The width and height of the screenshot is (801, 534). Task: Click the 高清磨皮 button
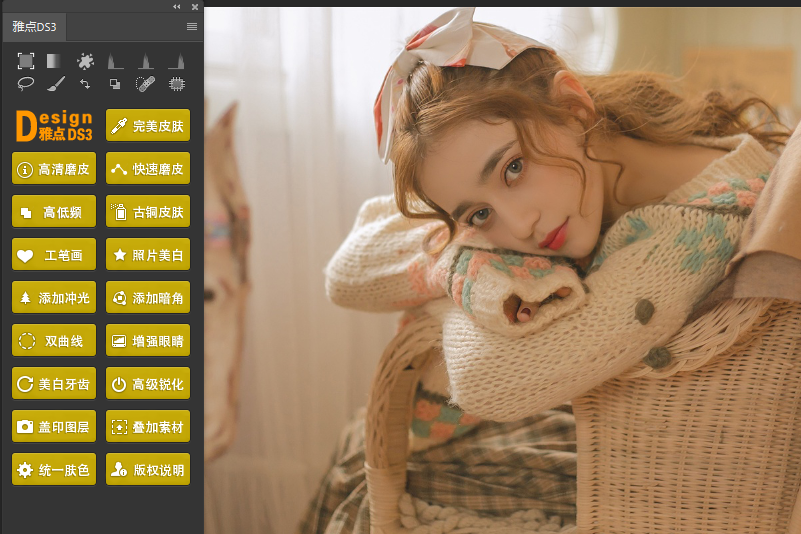(x=54, y=168)
